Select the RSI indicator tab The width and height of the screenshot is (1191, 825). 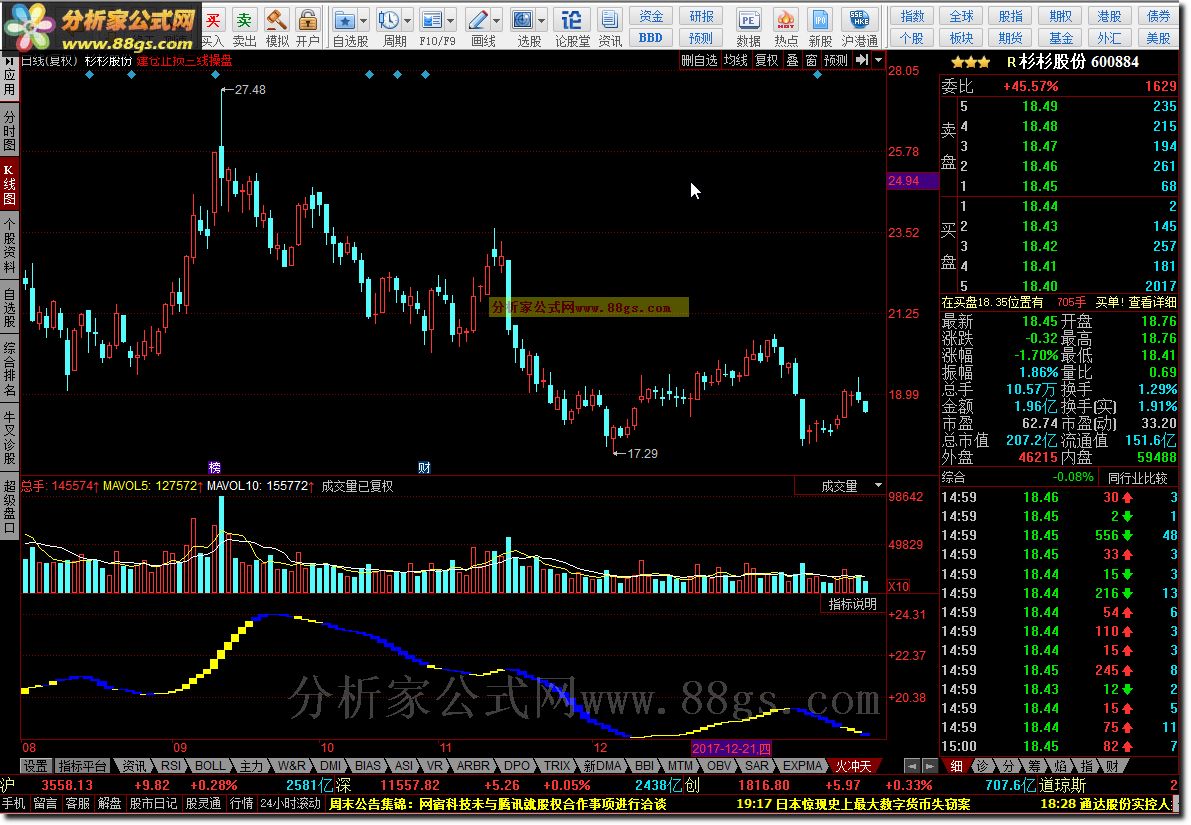pos(171,767)
